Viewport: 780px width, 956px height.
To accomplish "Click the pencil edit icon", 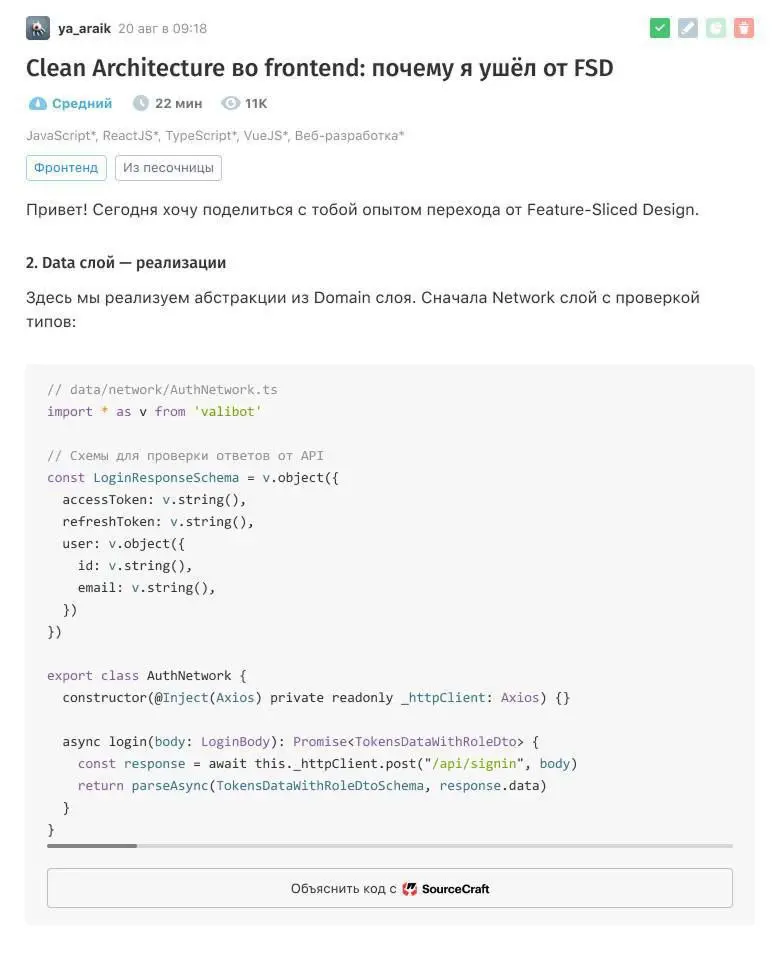I will point(687,28).
